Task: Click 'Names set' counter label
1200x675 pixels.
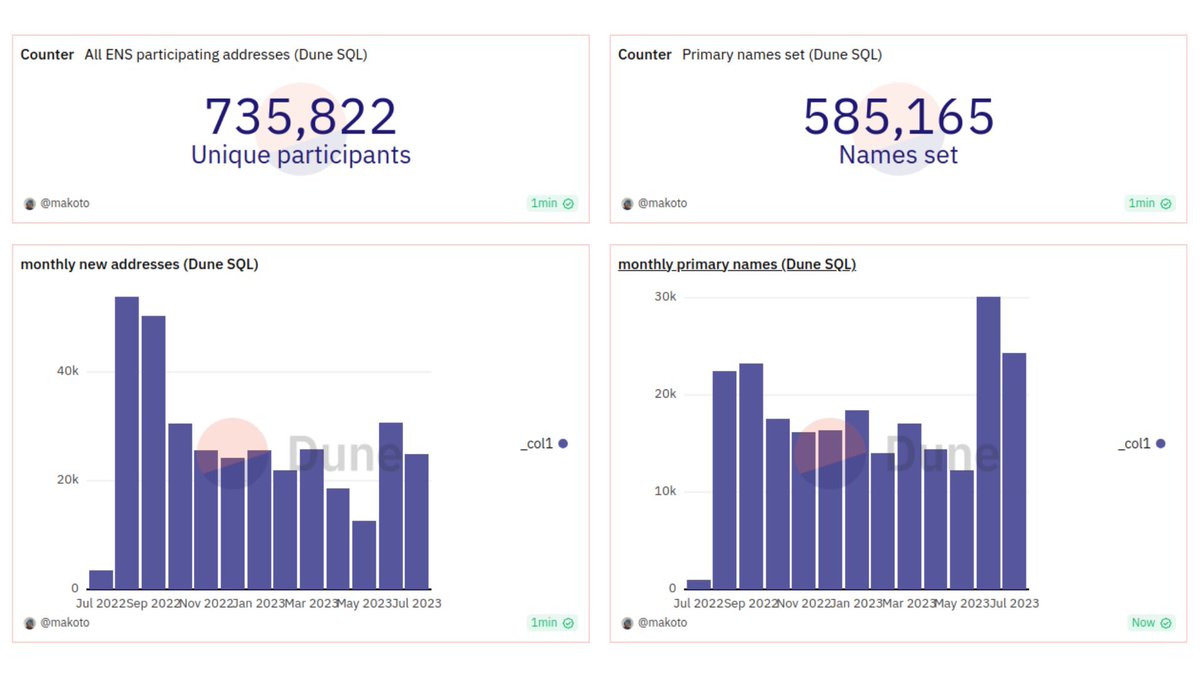Action: pyautogui.click(x=899, y=155)
